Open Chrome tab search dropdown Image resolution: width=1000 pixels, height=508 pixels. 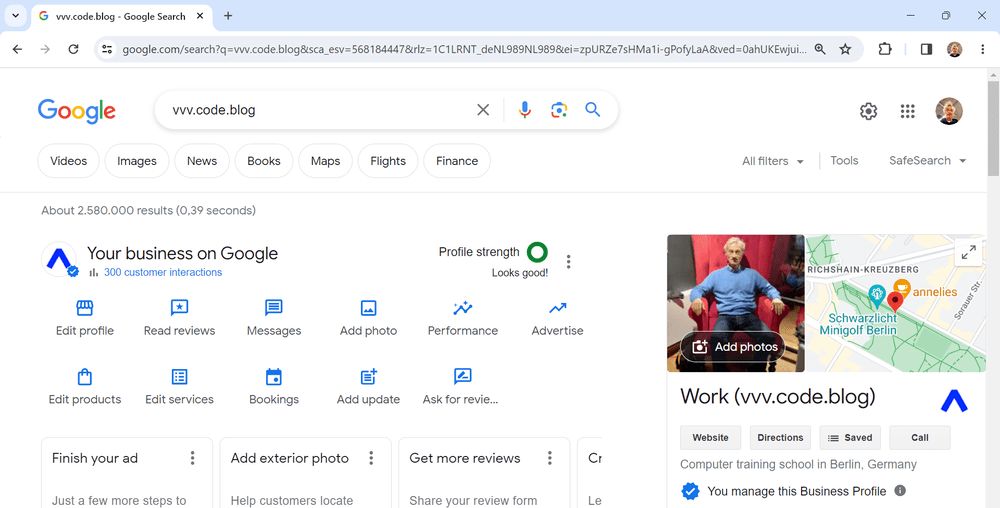coord(16,16)
